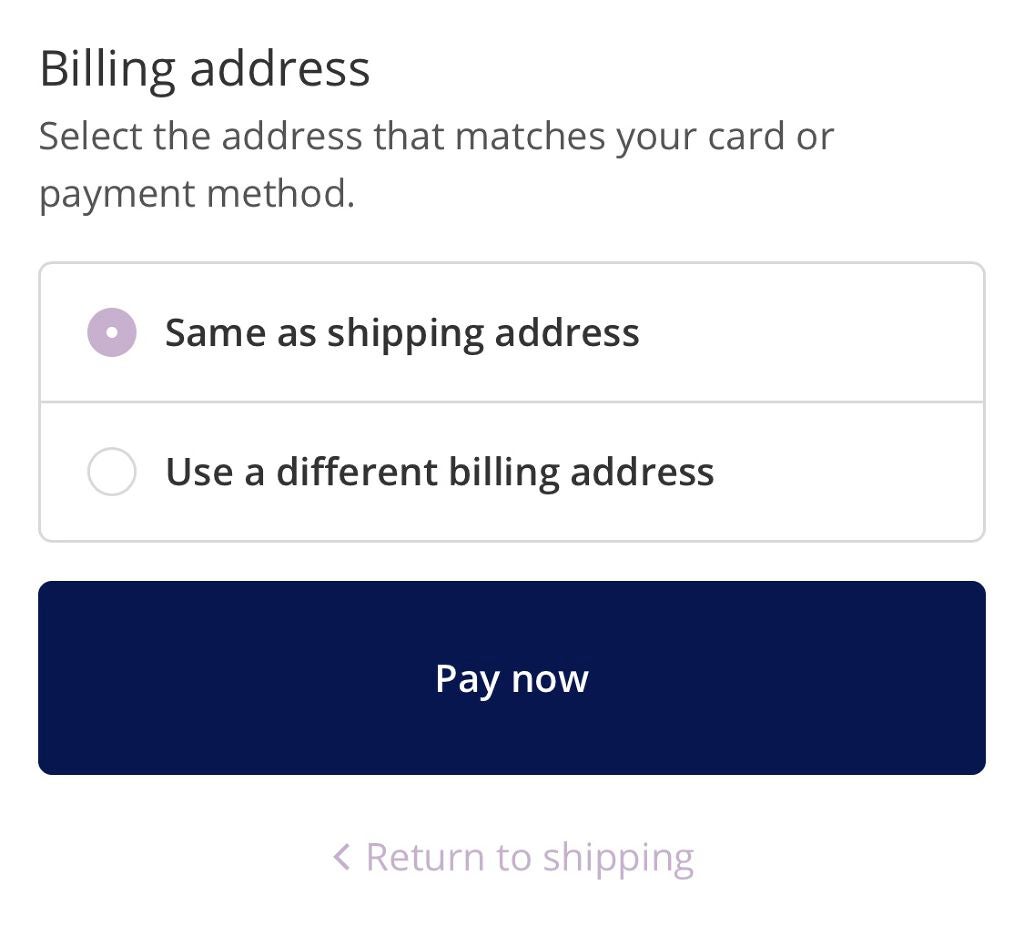Click the empty unselected radio circle
This screenshot has height=936, width=1024.
tap(112, 472)
